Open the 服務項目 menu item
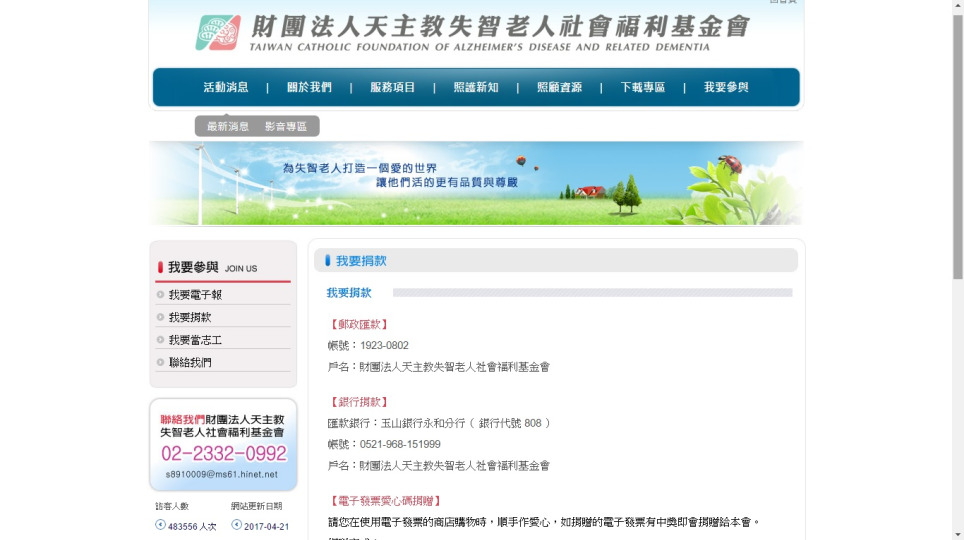The image size is (964, 540). [x=392, y=87]
